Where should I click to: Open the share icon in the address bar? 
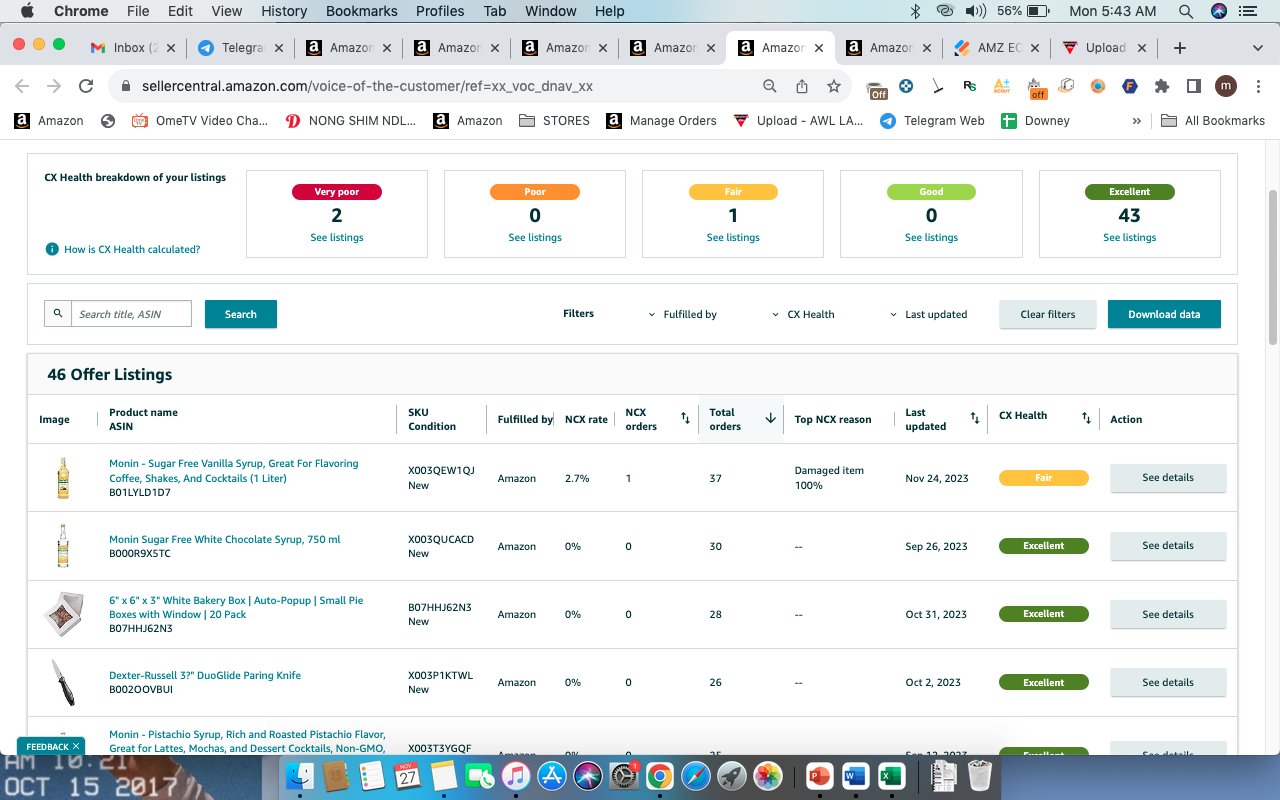pos(802,86)
